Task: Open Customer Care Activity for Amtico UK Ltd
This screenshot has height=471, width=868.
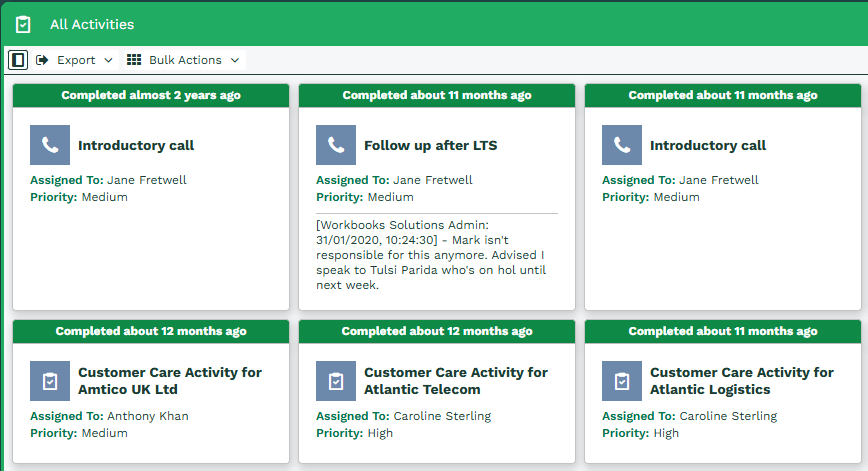Action: (x=170, y=381)
